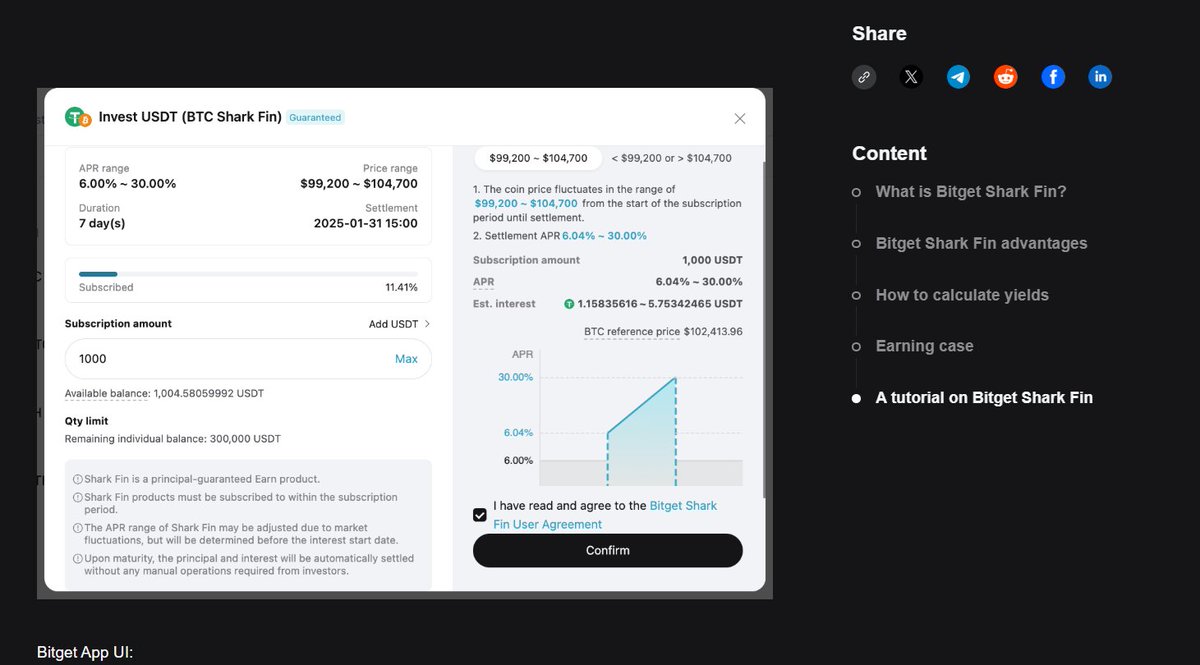This screenshot has width=1200, height=665.
Task: Click '6.04%' label on APR chart
Action: [x=517, y=433]
